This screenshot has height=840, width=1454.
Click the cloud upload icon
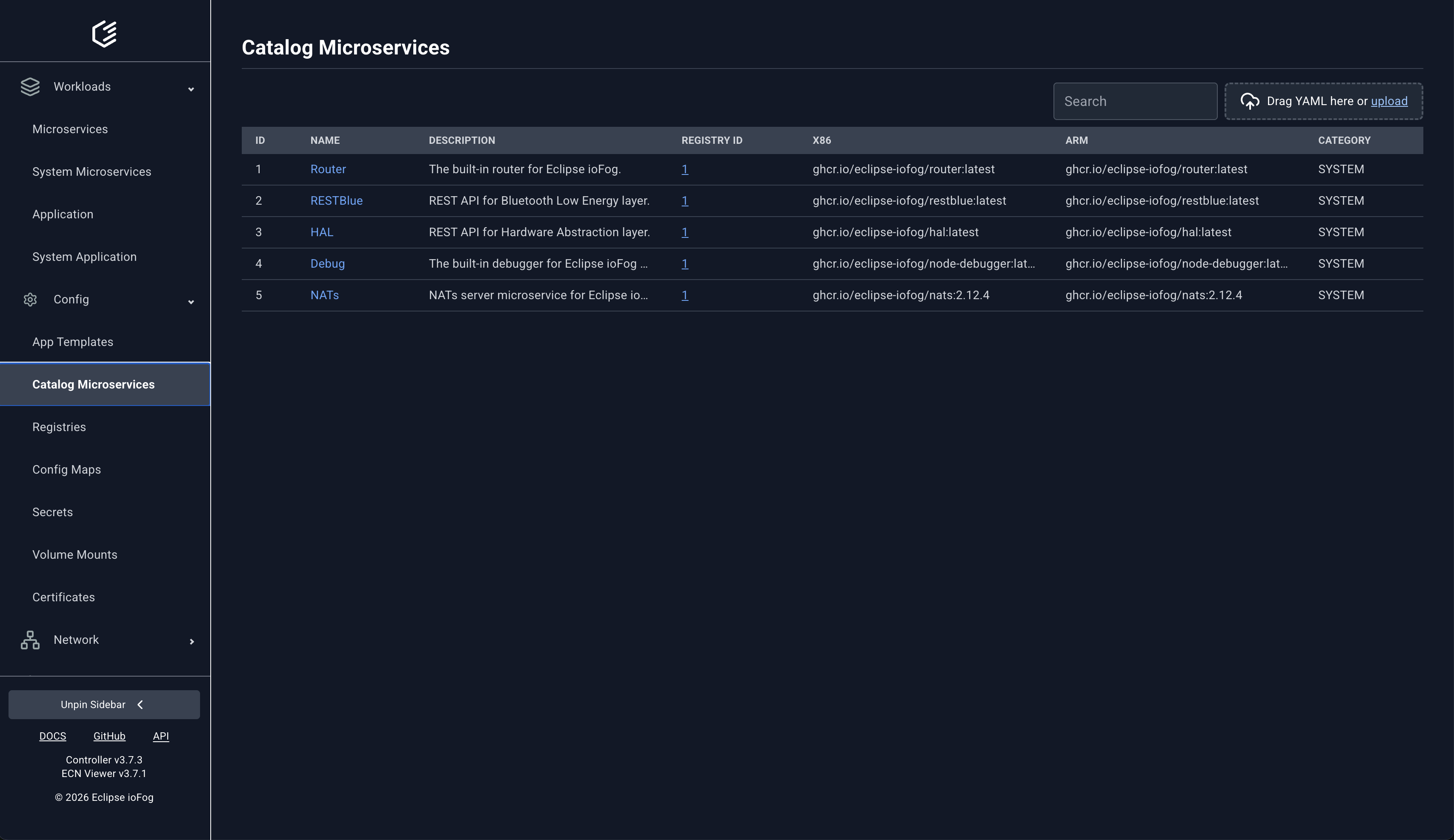(1250, 101)
